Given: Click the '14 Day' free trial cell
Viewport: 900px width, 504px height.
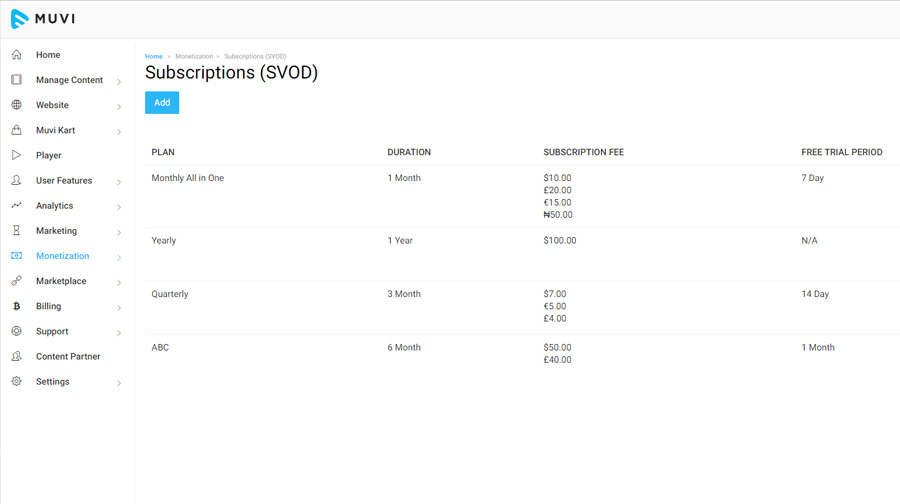Looking at the screenshot, I should point(815,294).
